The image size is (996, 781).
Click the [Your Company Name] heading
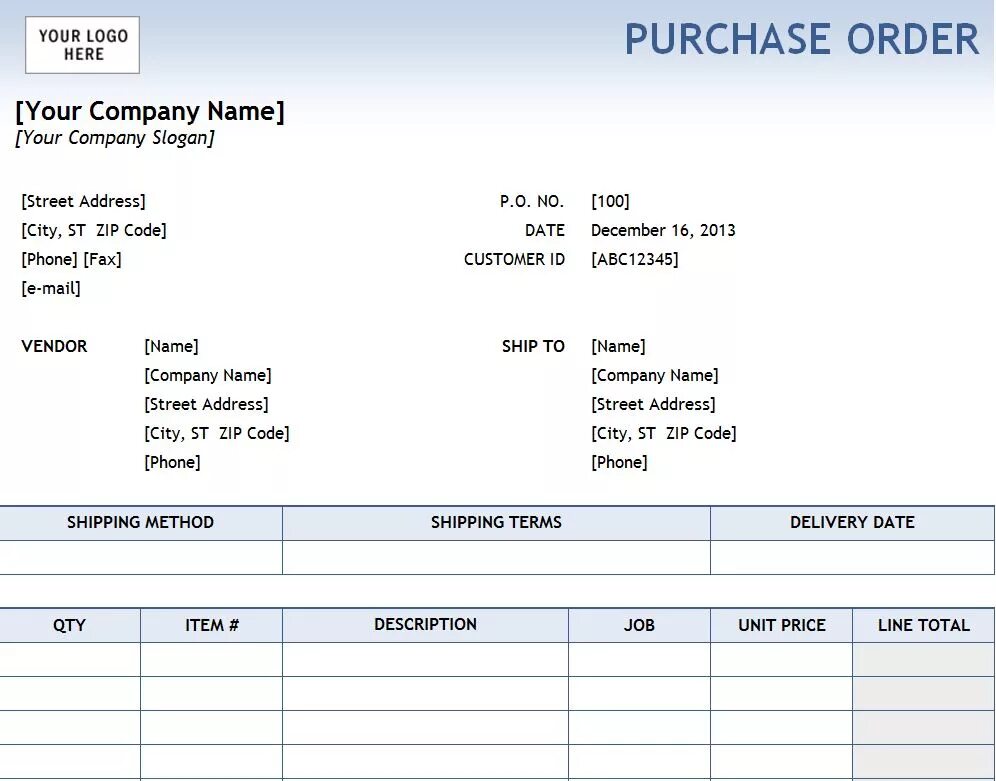[x=150, y=111]
